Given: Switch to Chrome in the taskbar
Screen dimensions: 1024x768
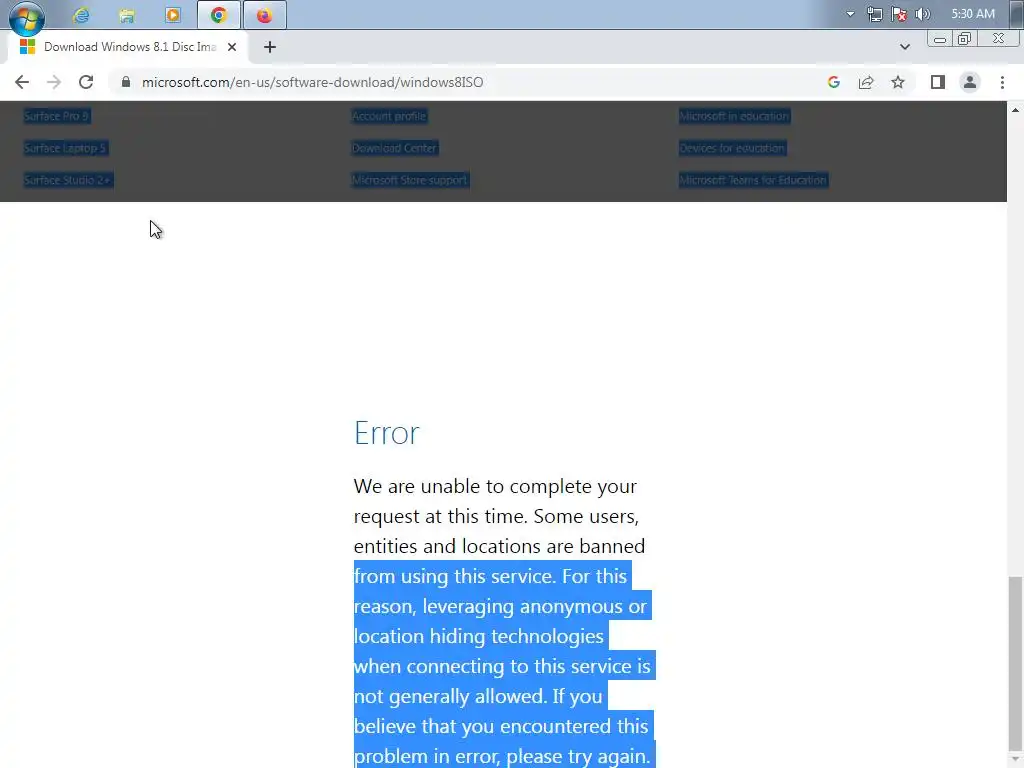Looking at the screenshot, I should [x=219, y=15].
